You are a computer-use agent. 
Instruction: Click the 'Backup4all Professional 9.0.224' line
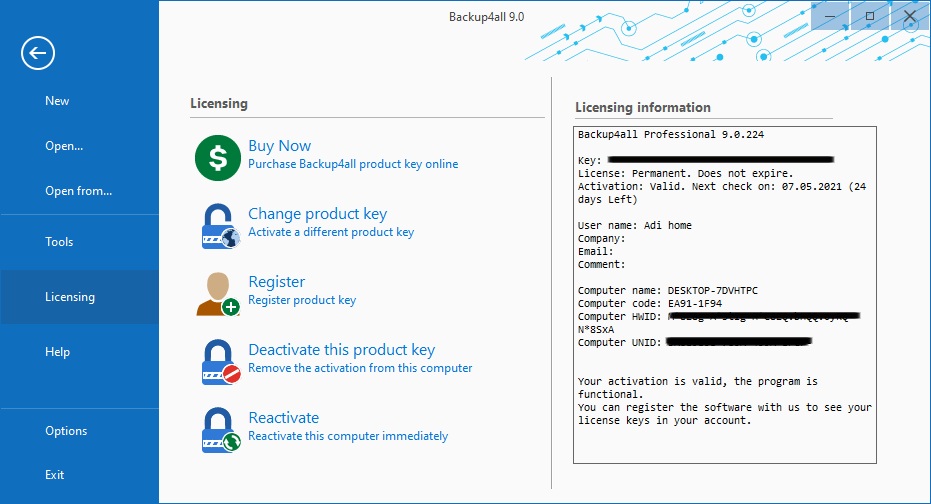point(671,135)
